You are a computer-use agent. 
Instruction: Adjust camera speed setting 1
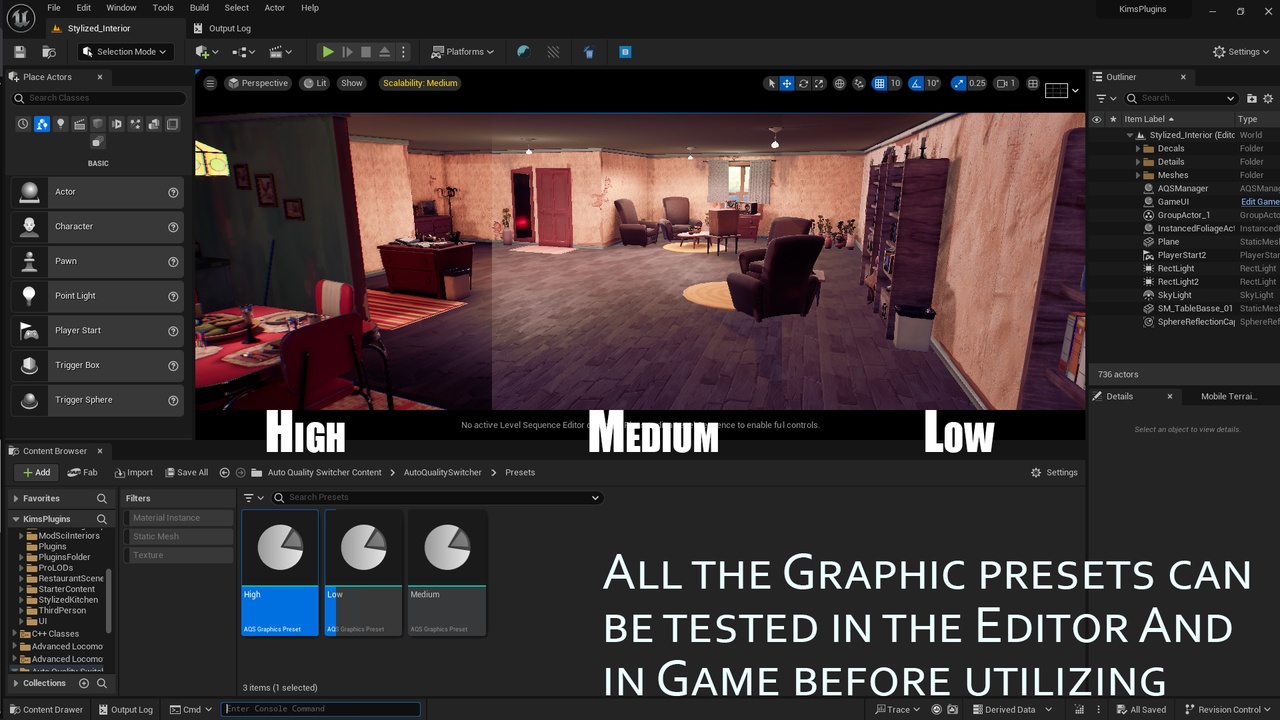[x=1006, y=83]
